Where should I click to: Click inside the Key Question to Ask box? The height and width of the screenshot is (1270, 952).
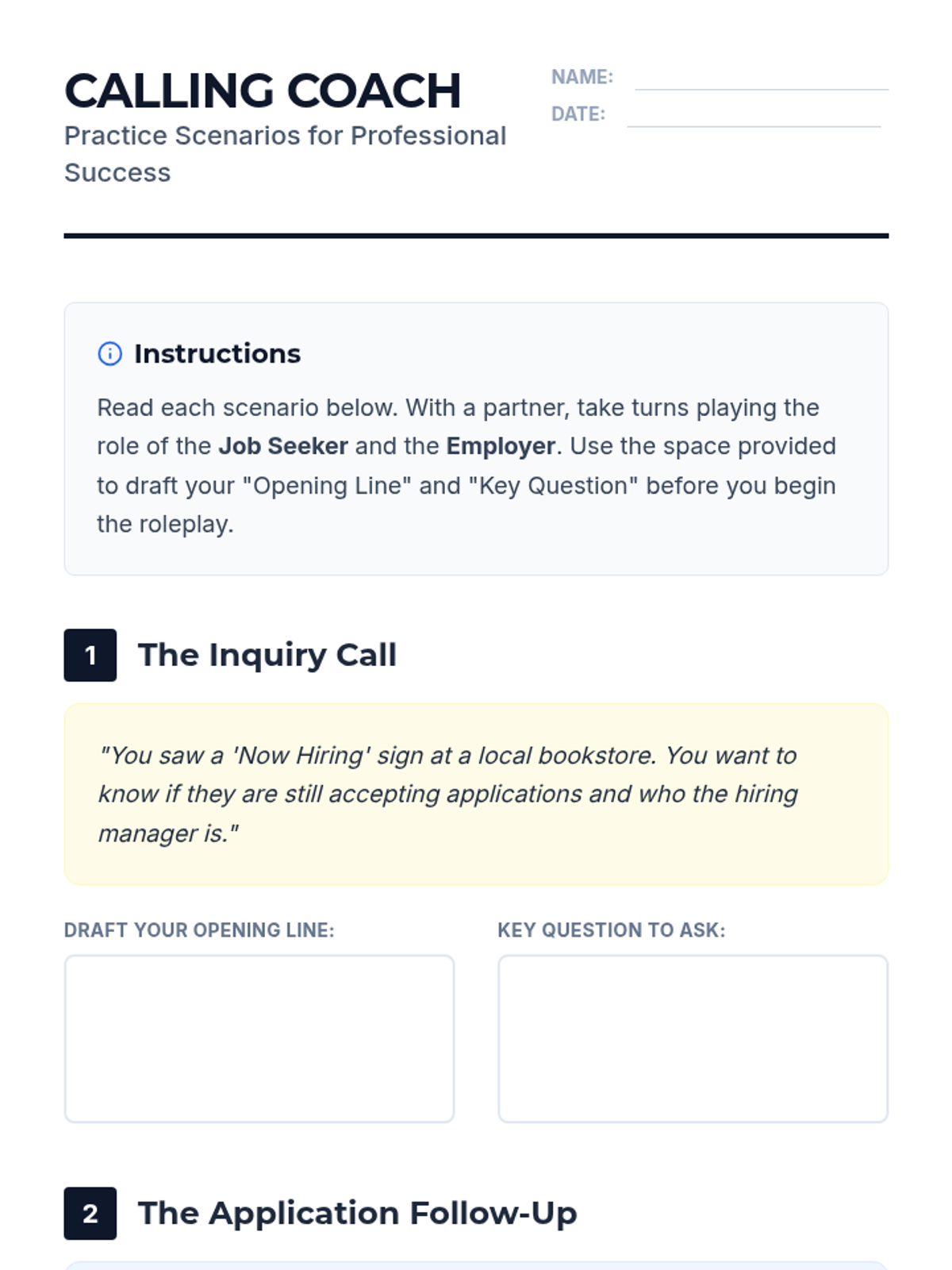click(693, 1038)
